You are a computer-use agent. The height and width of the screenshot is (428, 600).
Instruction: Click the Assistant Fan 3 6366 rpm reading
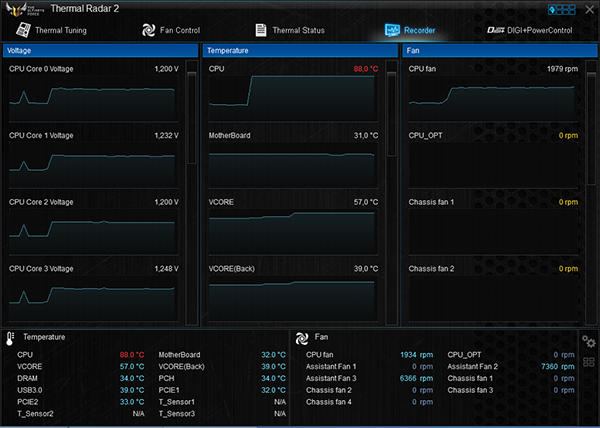(416, 378)
